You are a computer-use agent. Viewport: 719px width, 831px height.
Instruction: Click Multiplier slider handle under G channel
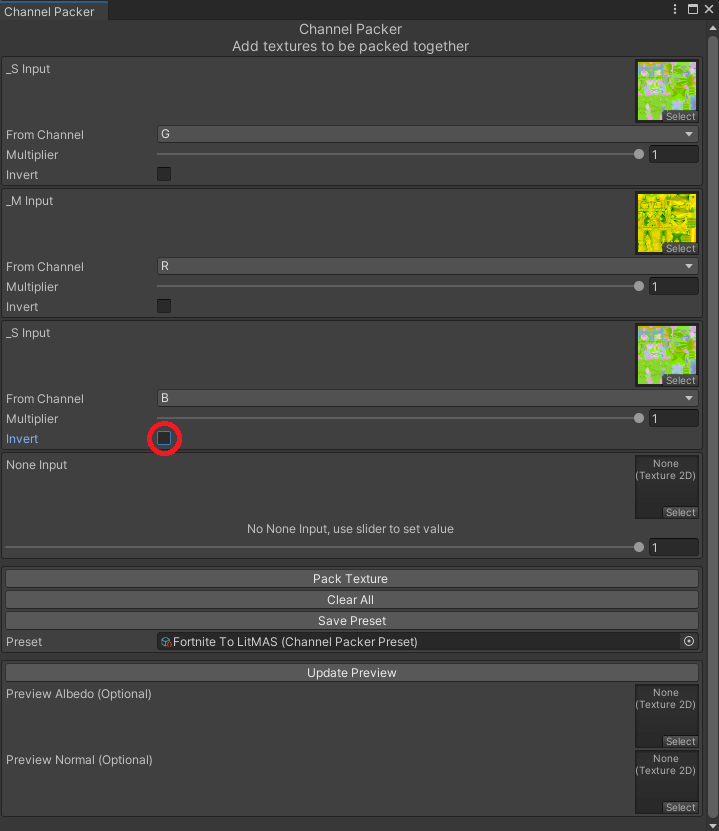639,154
